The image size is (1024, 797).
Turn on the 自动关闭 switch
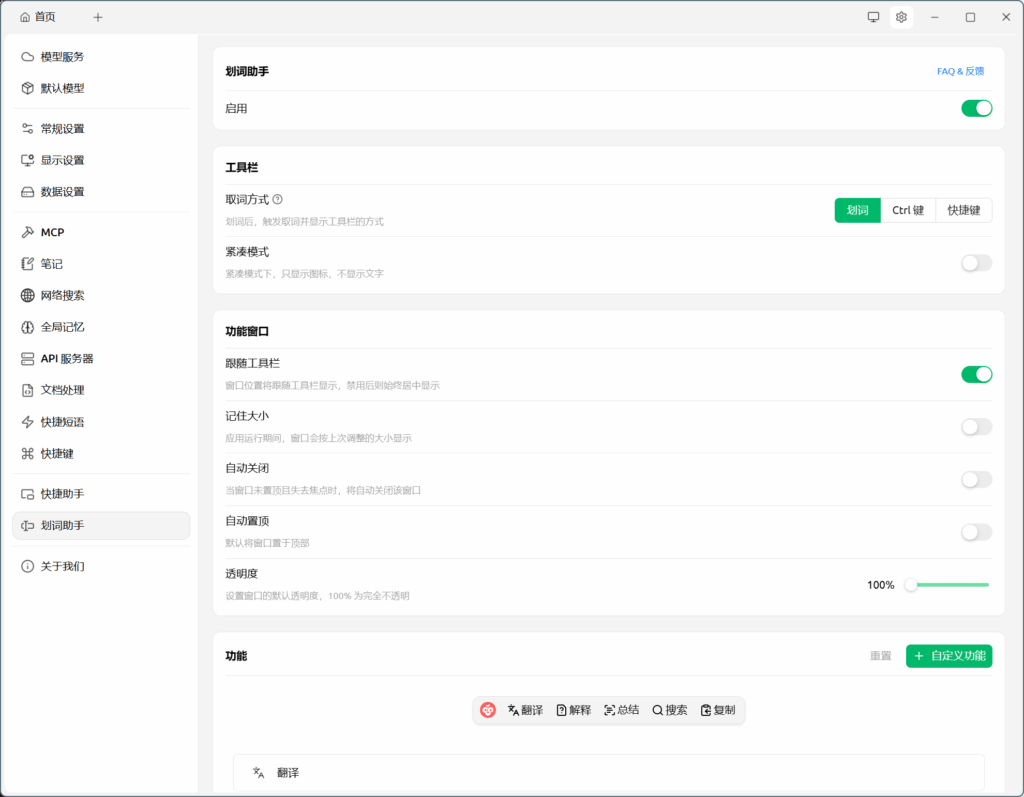coord(976,480)
